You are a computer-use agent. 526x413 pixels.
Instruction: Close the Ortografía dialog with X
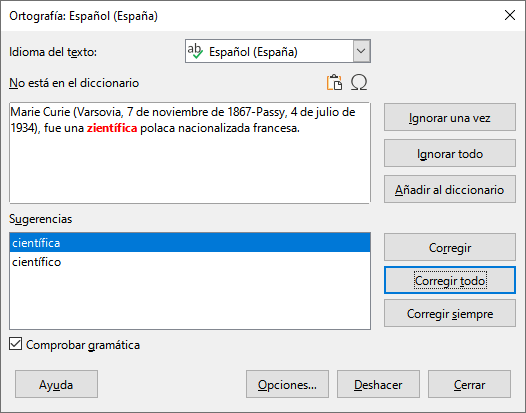point(510,15)
